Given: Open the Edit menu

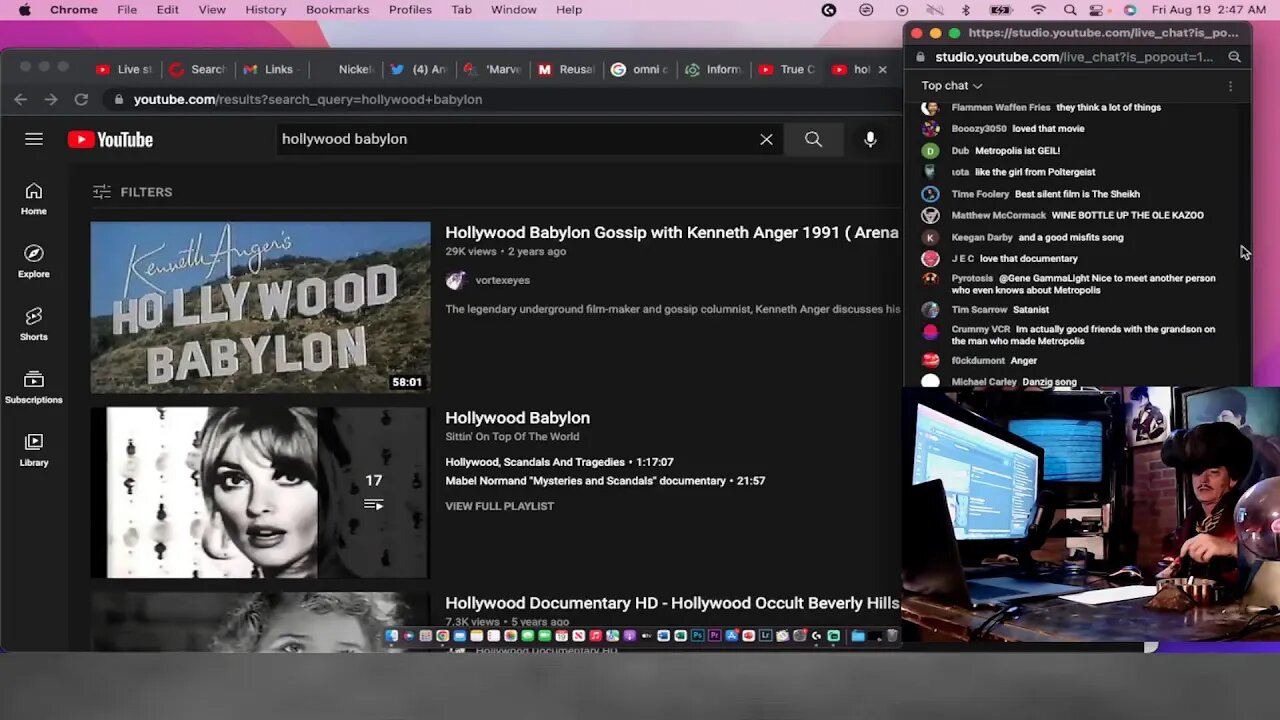Looking at the screenshot, I should pyautogui.click(x=167, y=10).
